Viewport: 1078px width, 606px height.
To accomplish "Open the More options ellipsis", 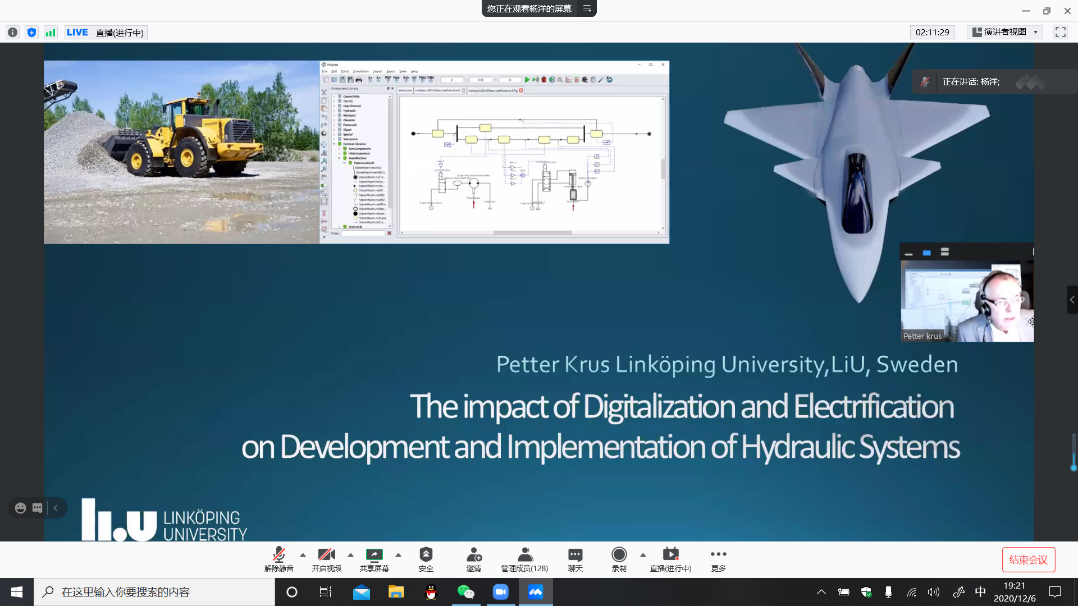I will point(718,556).
